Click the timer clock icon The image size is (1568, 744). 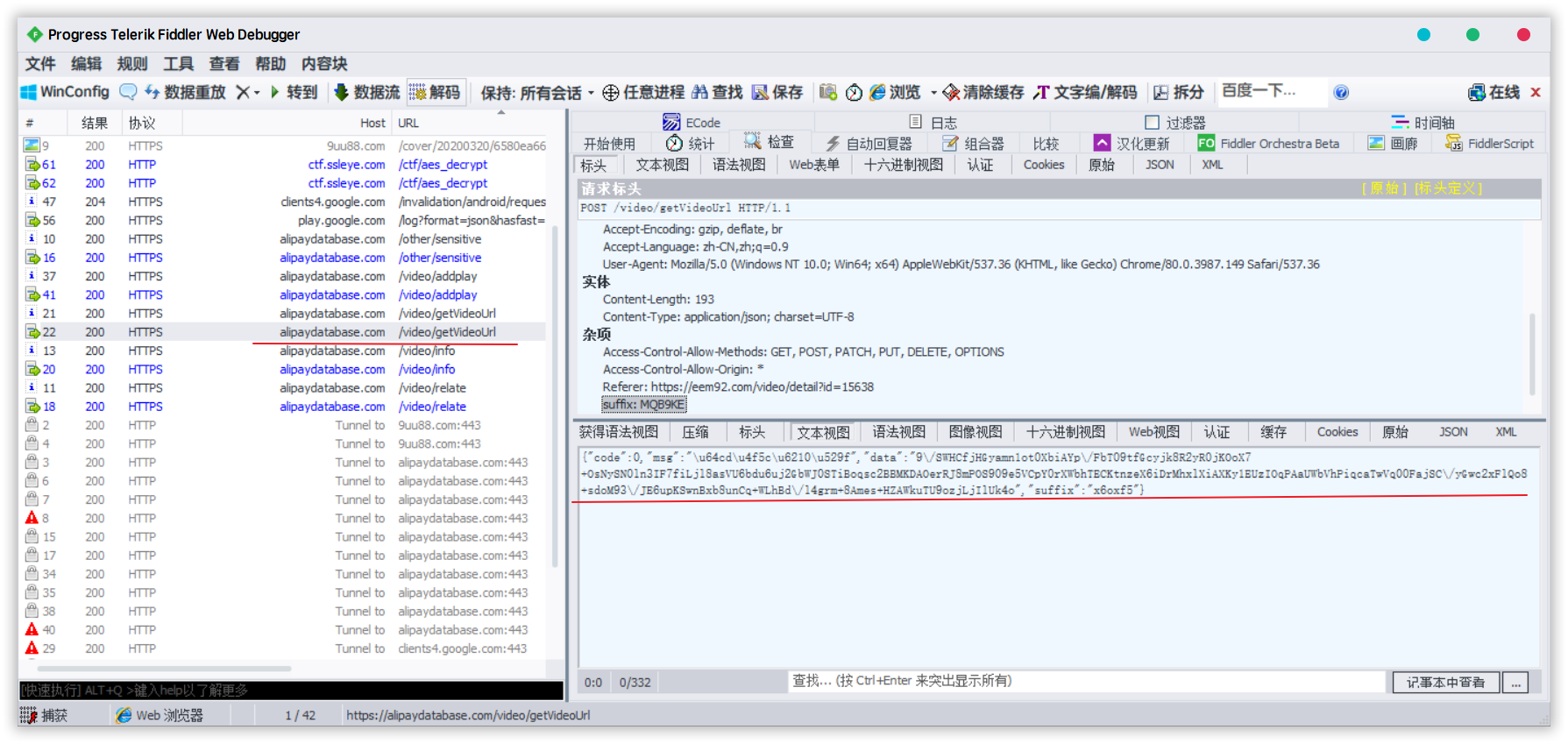pyautogui.click(x=854, y=92)
